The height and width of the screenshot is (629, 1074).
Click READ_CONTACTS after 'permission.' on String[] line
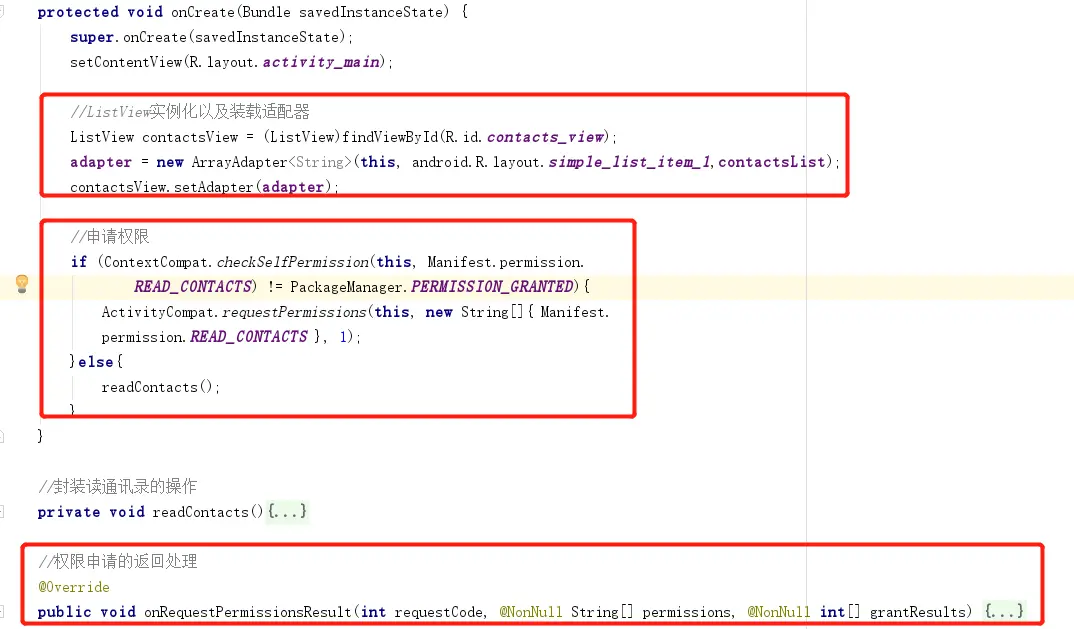coord(249,337)
